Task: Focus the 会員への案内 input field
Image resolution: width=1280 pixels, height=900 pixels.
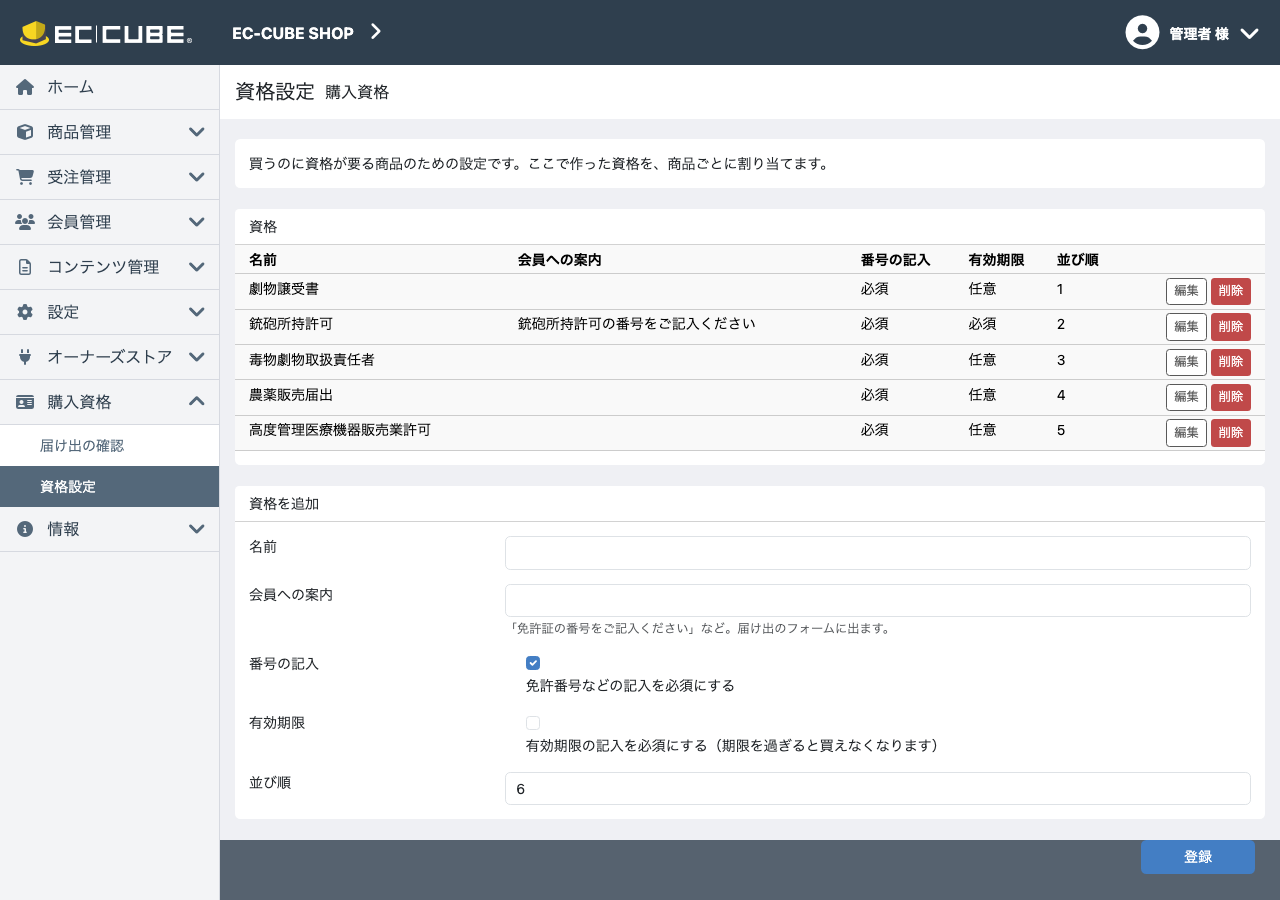Action: coord(878,601)
